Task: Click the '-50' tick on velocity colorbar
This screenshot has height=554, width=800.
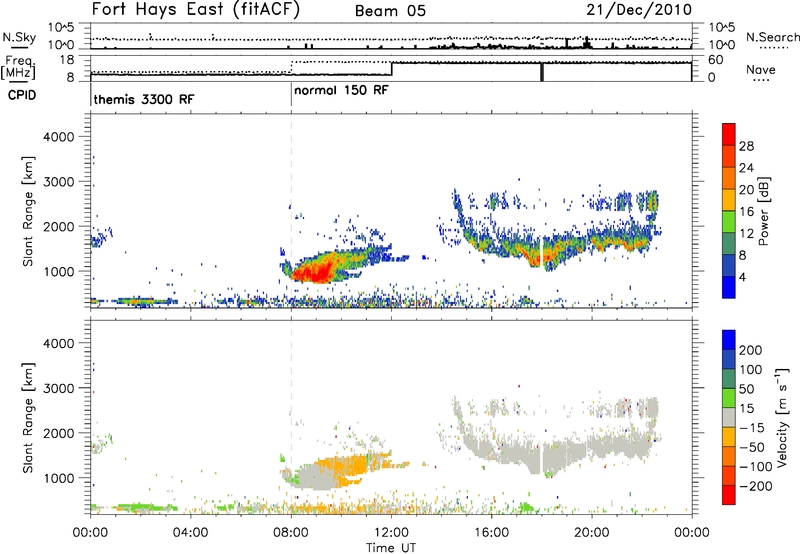Action: (752, 447)
